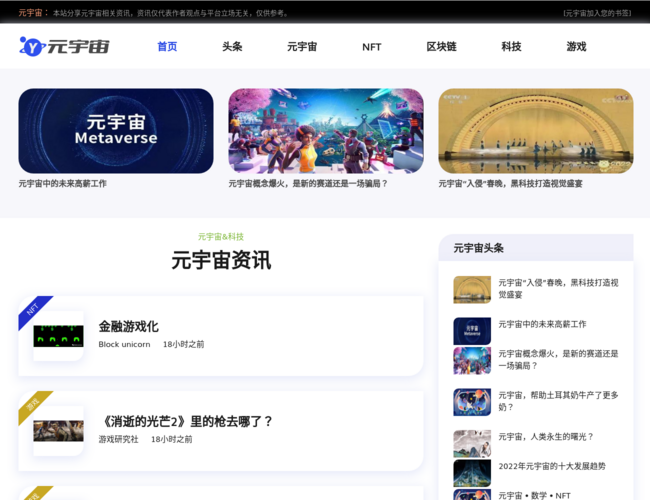650x500 pixels.
Task: Click the 《消逝的光芒2》里的枪去哪了 article title
Action: point(186,421)
